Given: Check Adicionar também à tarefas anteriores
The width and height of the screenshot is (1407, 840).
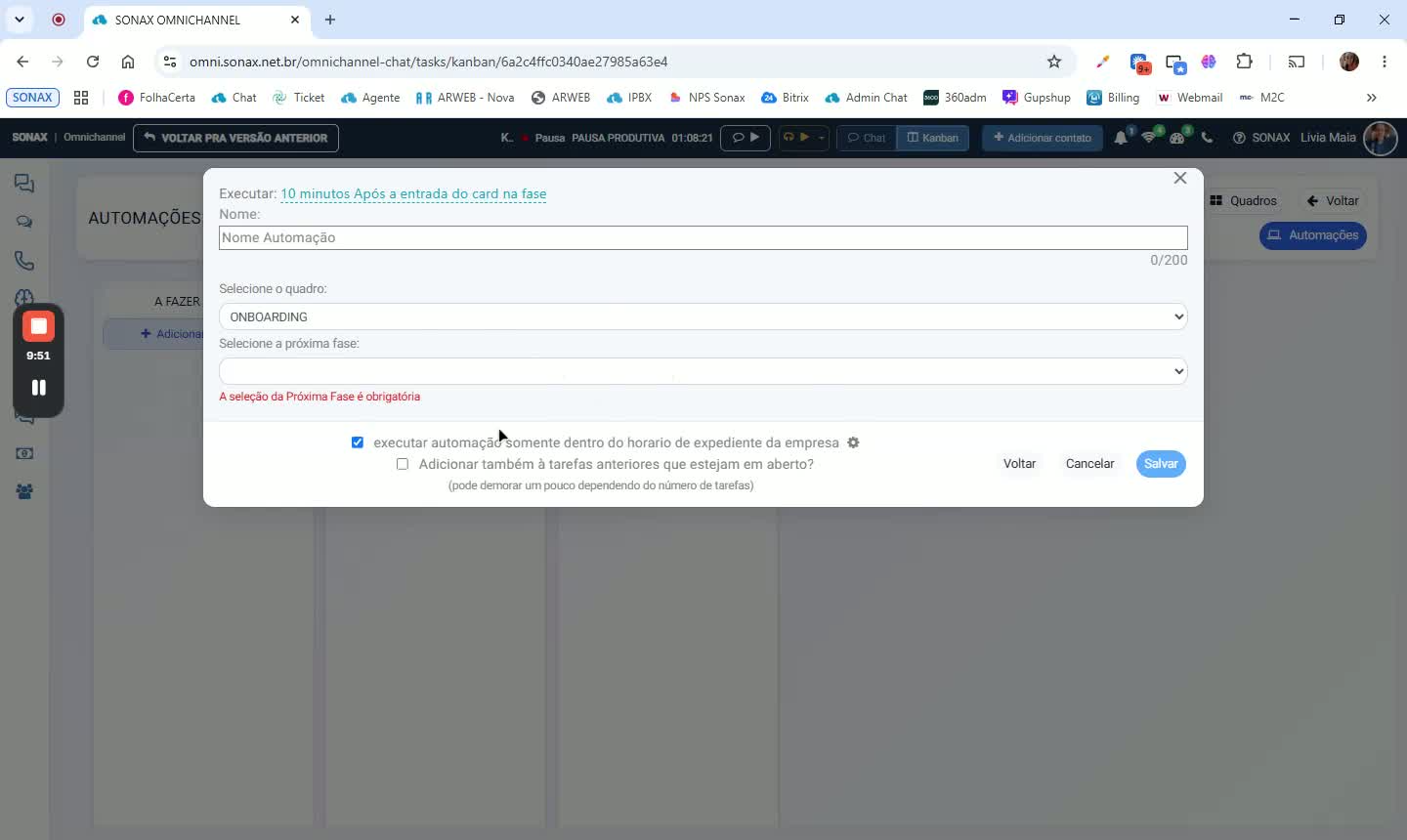Looking at the screenshot, I should (x=403, y=464).
